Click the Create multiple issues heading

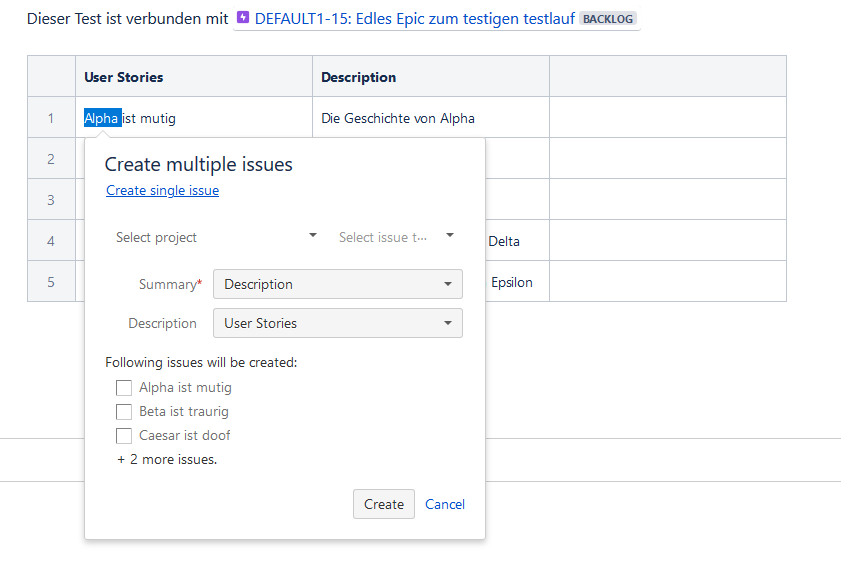pos(198,164)
